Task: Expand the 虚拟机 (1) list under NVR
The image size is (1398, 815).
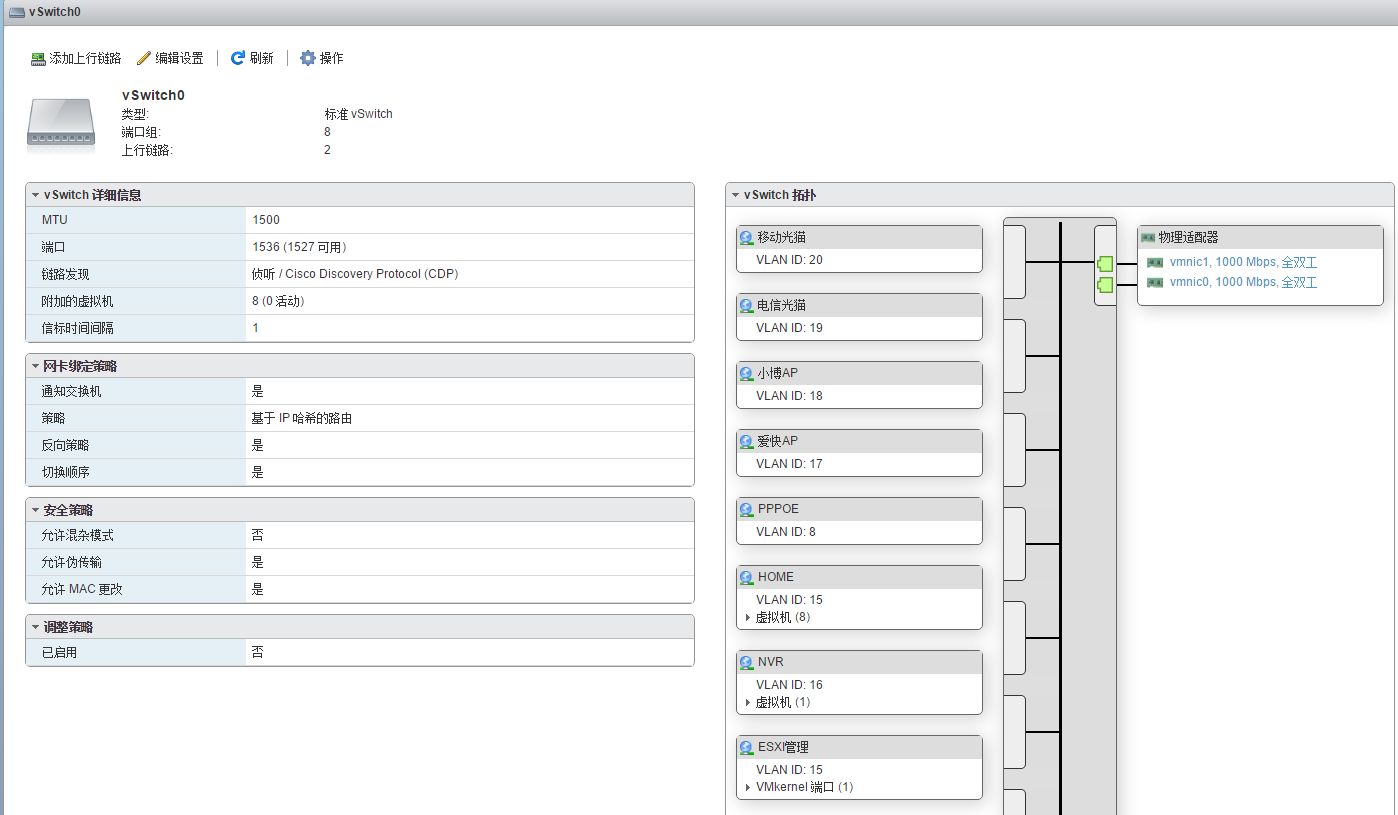Action: (x=748, y=703)
